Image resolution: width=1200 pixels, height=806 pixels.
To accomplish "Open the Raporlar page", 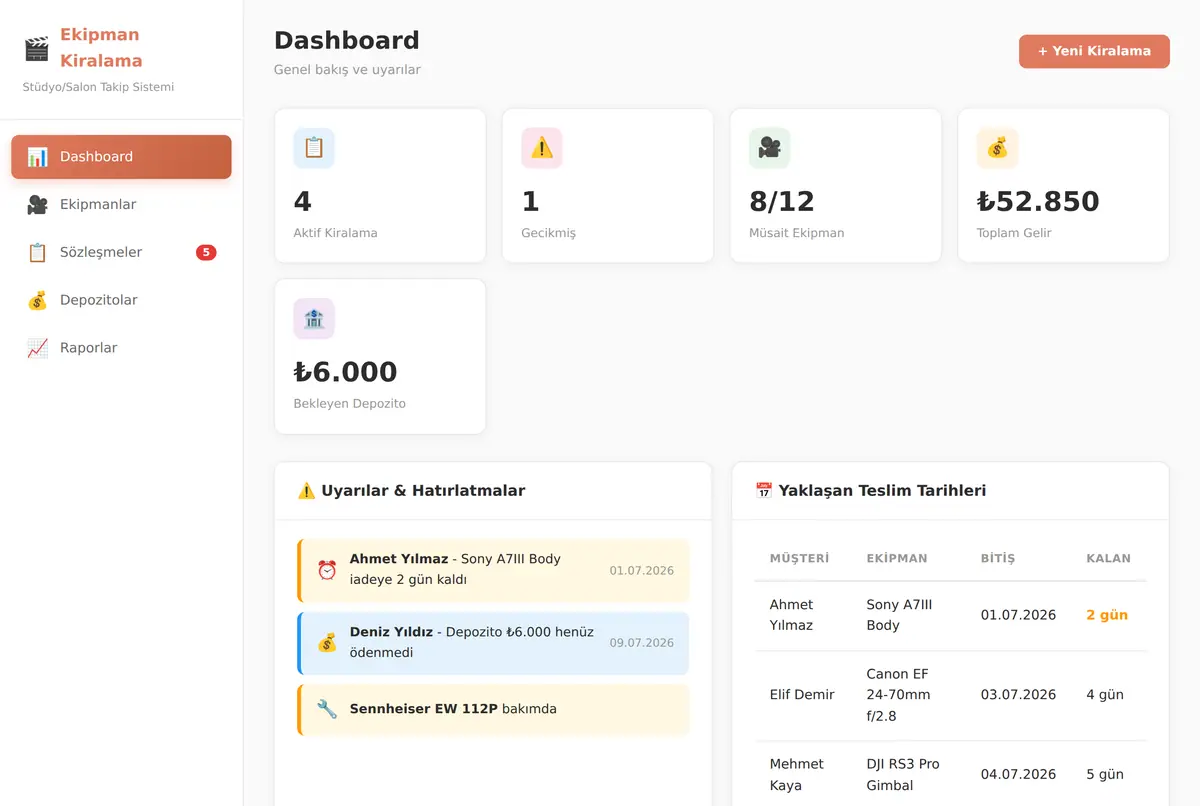I will pos(121,348).
